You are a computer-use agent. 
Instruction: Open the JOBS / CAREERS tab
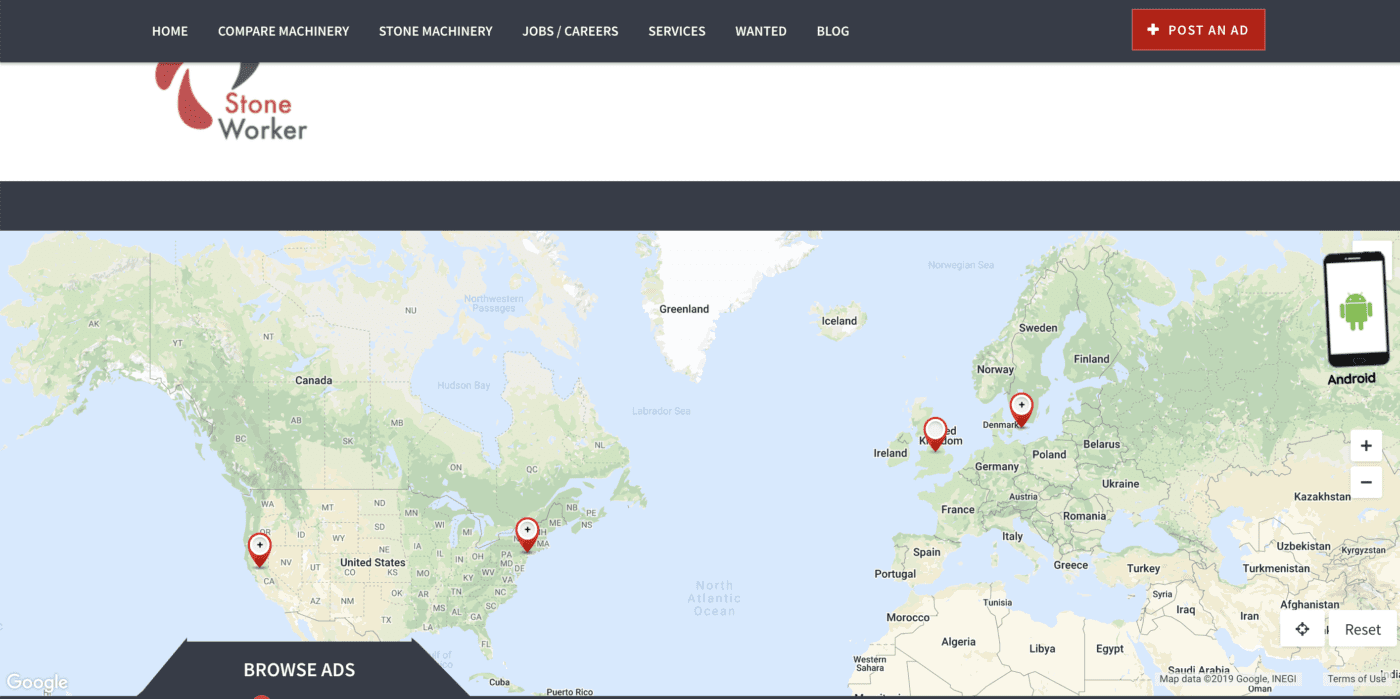570,31
